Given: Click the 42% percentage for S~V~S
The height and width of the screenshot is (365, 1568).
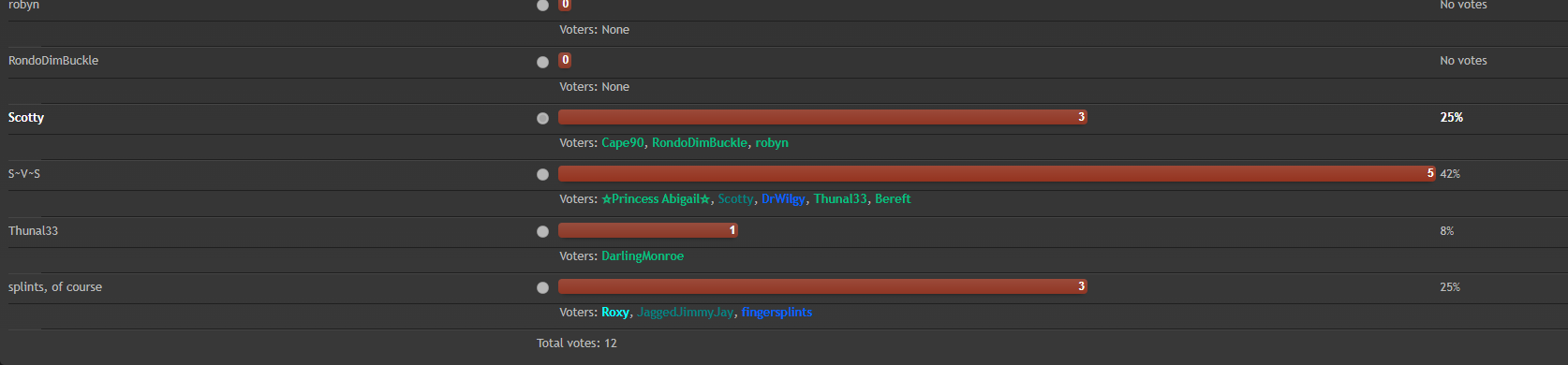Looking at the screenshot, I should [1450, 174].
